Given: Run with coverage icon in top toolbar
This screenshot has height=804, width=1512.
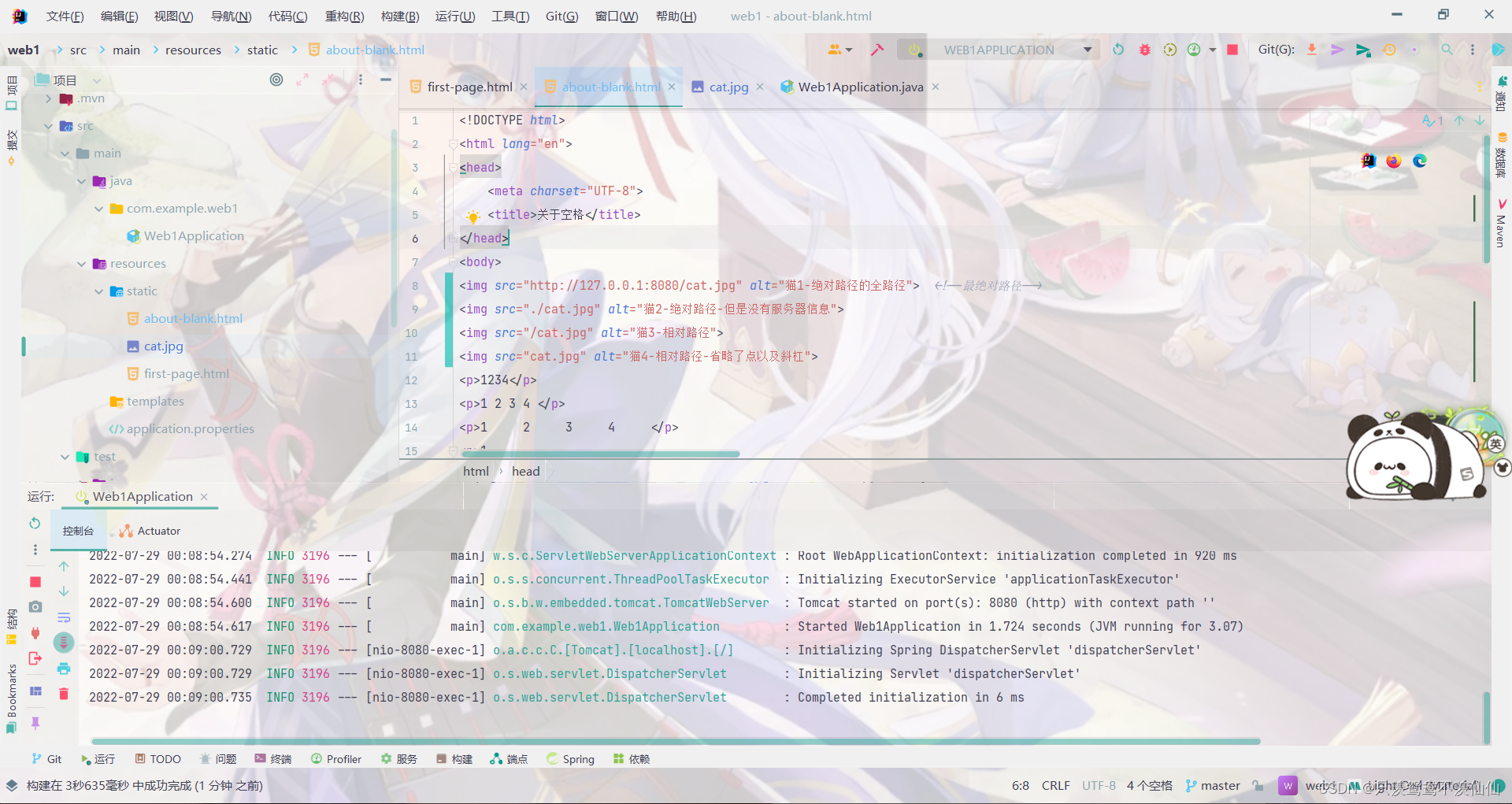Looking at the screenshot, I should pos(1170,50).
